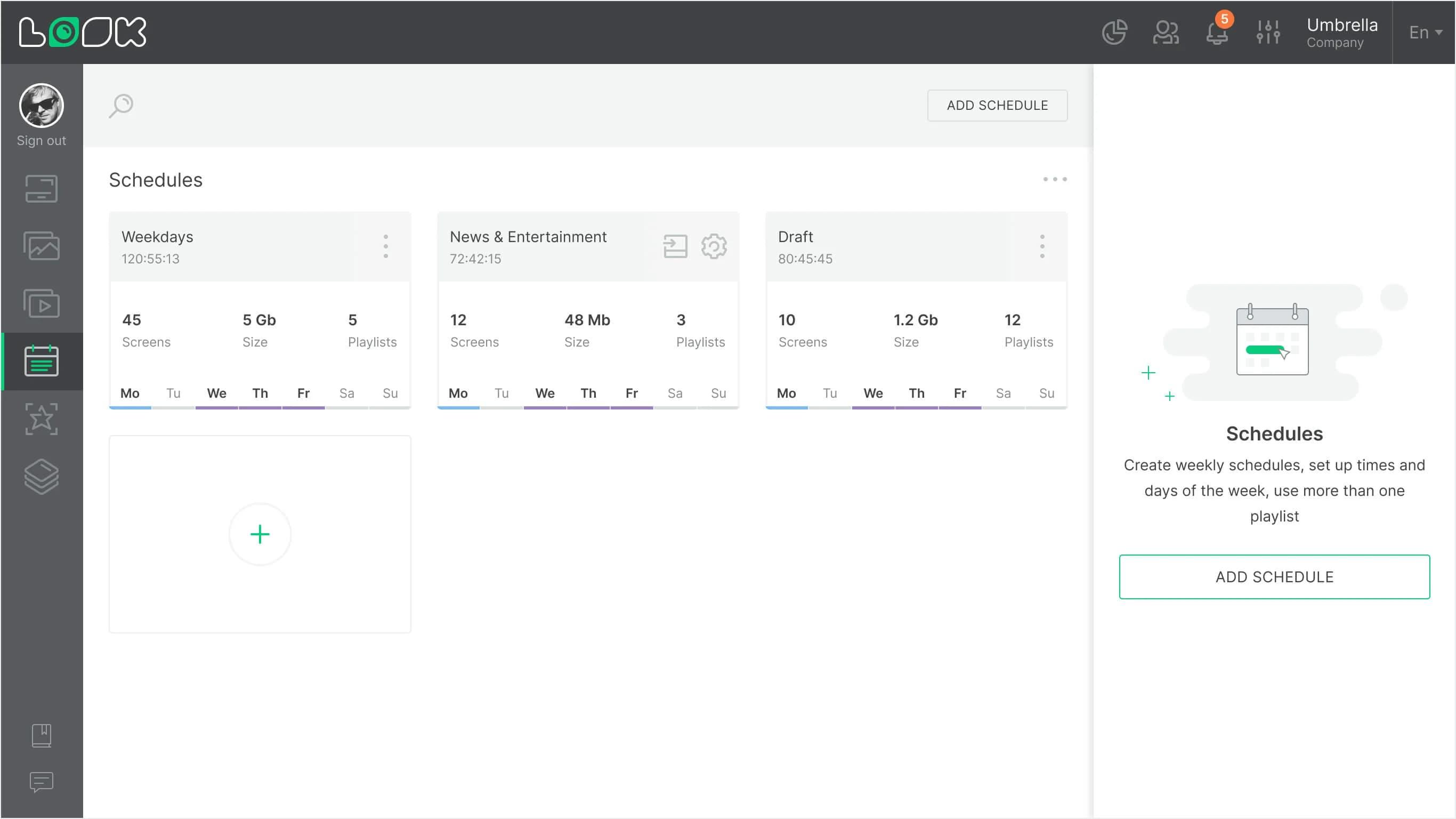Open the Weekdays card kebab menu
This screenshot has width=1456, height=819.
coord(385,246)
